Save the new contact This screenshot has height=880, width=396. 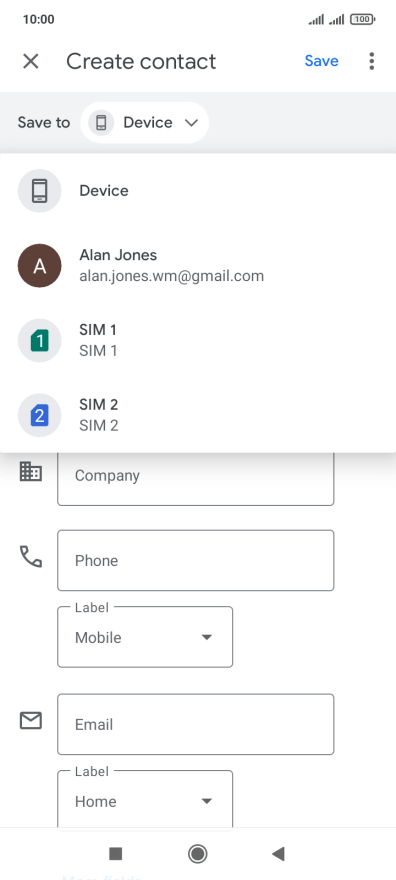321,61
